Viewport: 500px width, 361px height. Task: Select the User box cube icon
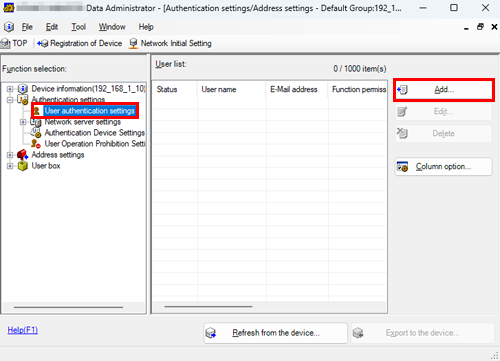(x=23, y=166)
